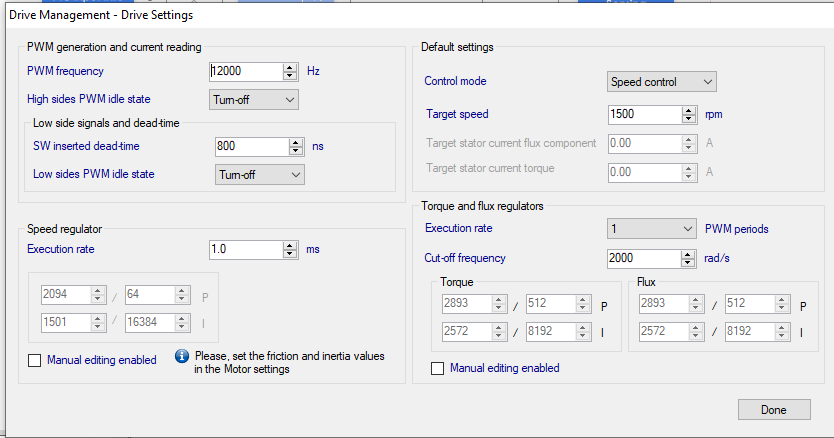The image size is (834, 438).
Task: Click Speed regulator I numerator field 1501
Action: click(x=66, y=323)
